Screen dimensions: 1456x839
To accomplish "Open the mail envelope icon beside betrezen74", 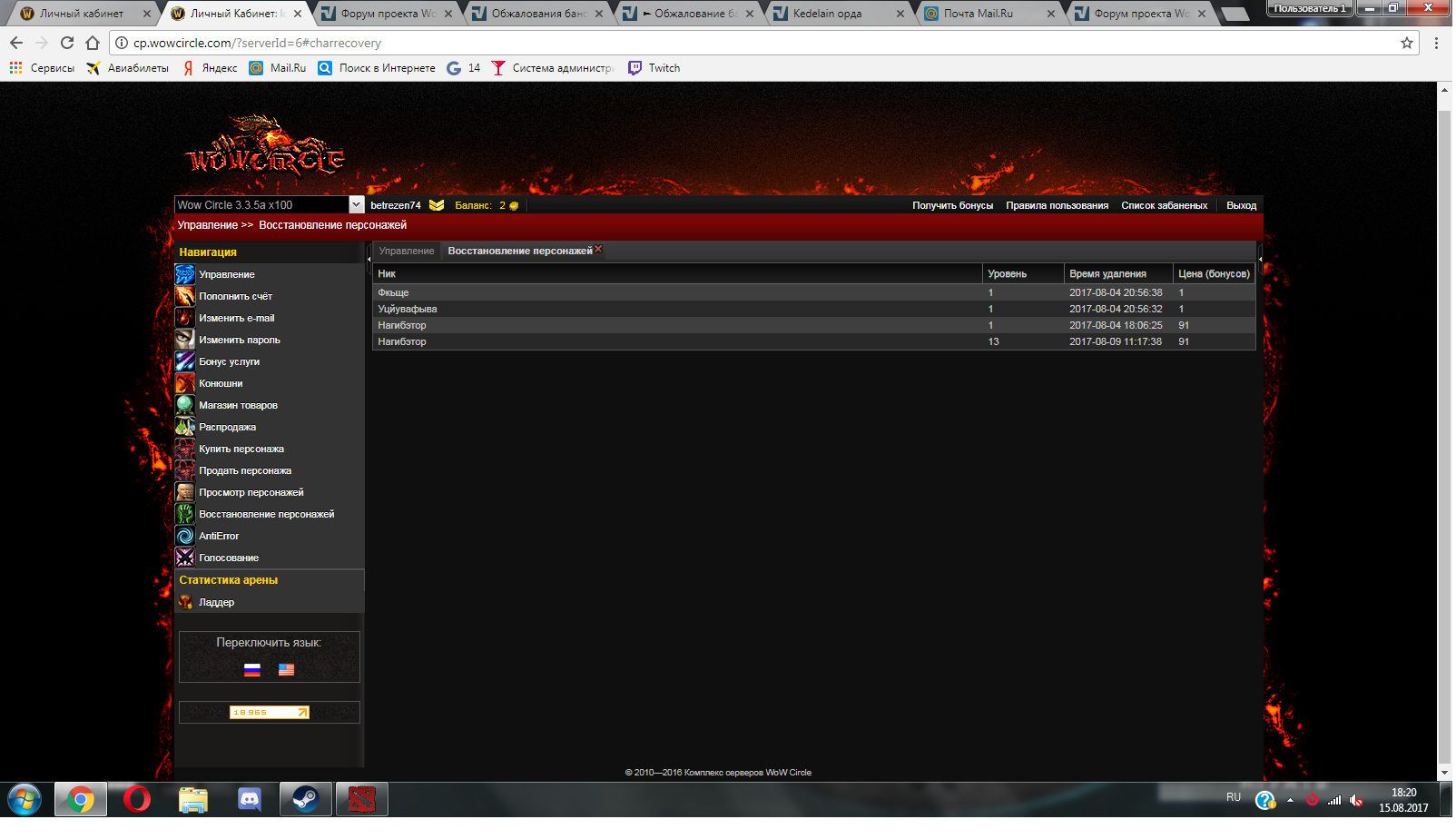I will (437, 205).
